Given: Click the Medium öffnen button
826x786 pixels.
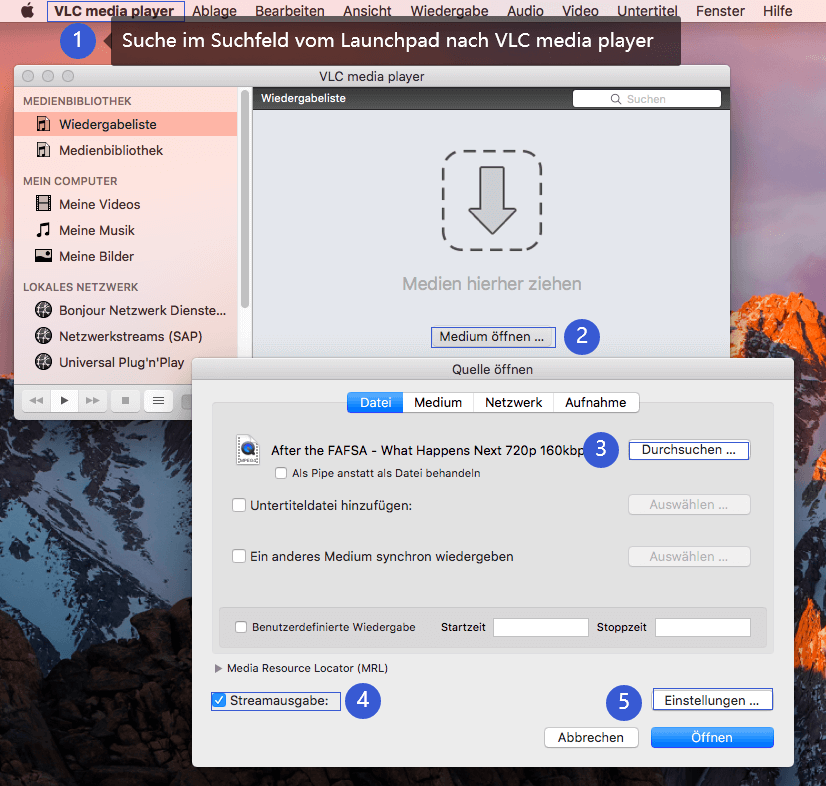Looking at the screenshot, I should [x=493, y=337].
